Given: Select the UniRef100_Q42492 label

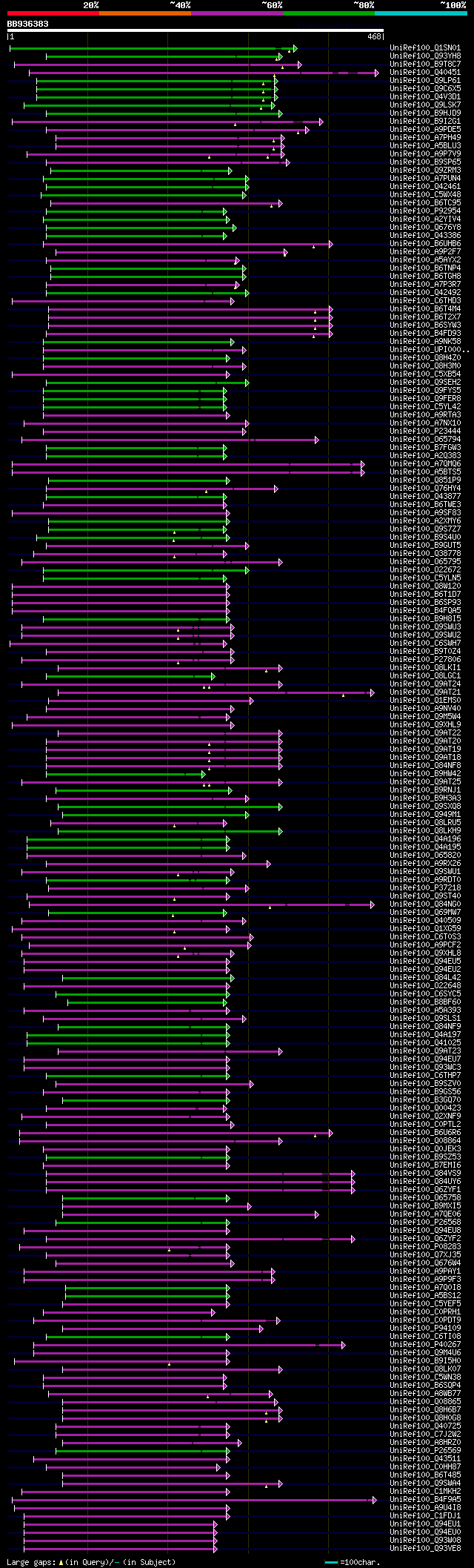Looking at the screenshot, I should coord(425,293).
